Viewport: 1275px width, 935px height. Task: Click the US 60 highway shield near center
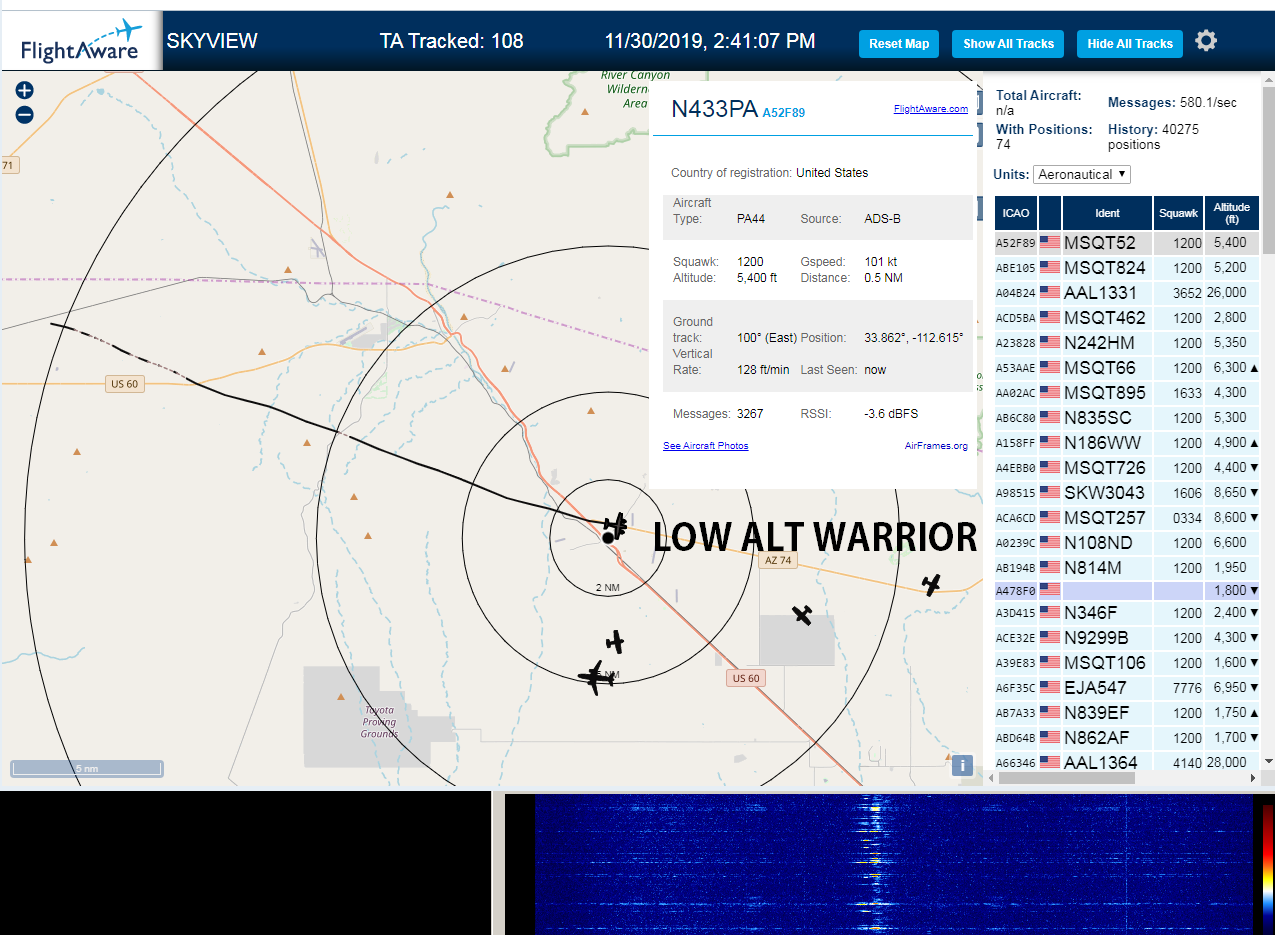745,678
